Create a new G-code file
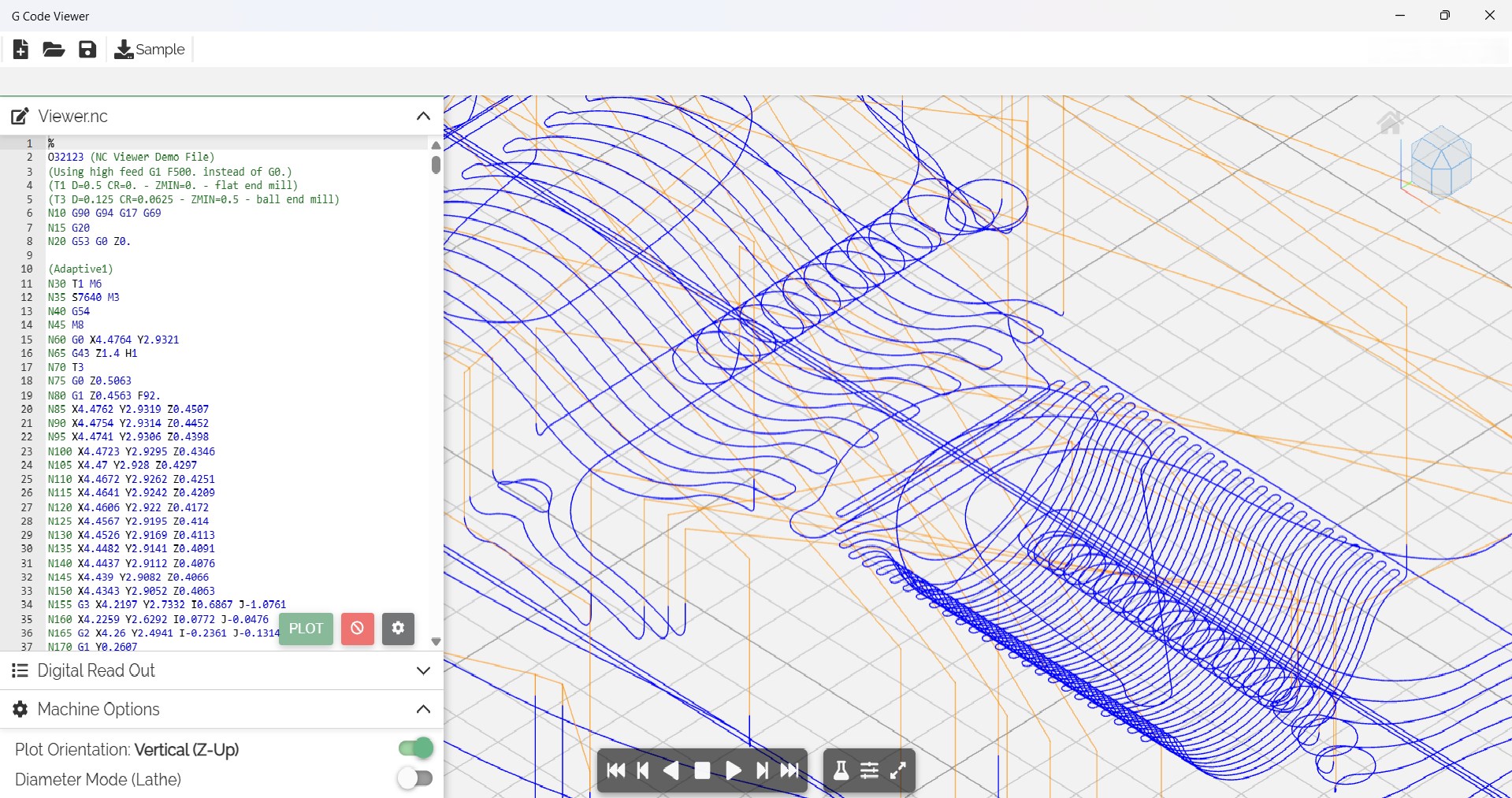Screen dimensions: 1512x798 click(x=20, y=49)
